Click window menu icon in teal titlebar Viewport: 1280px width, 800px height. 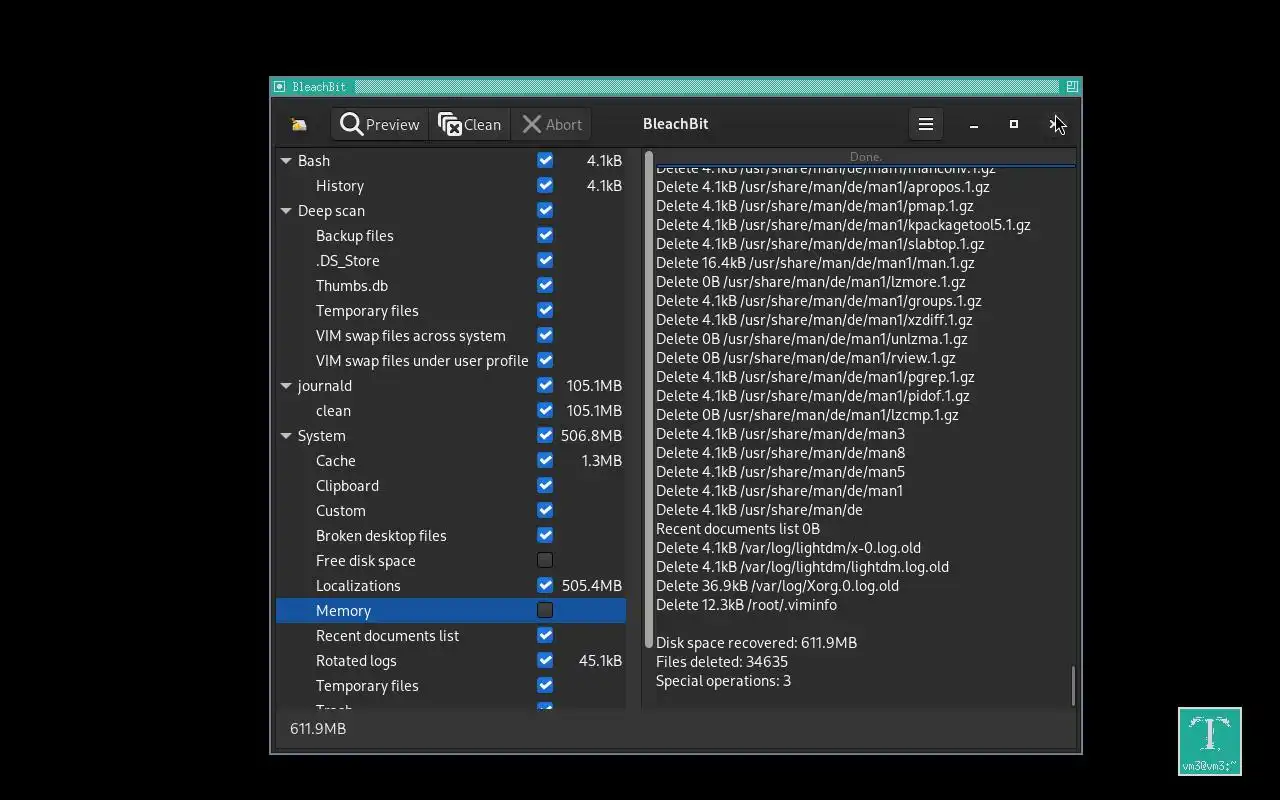pos(280,87)
